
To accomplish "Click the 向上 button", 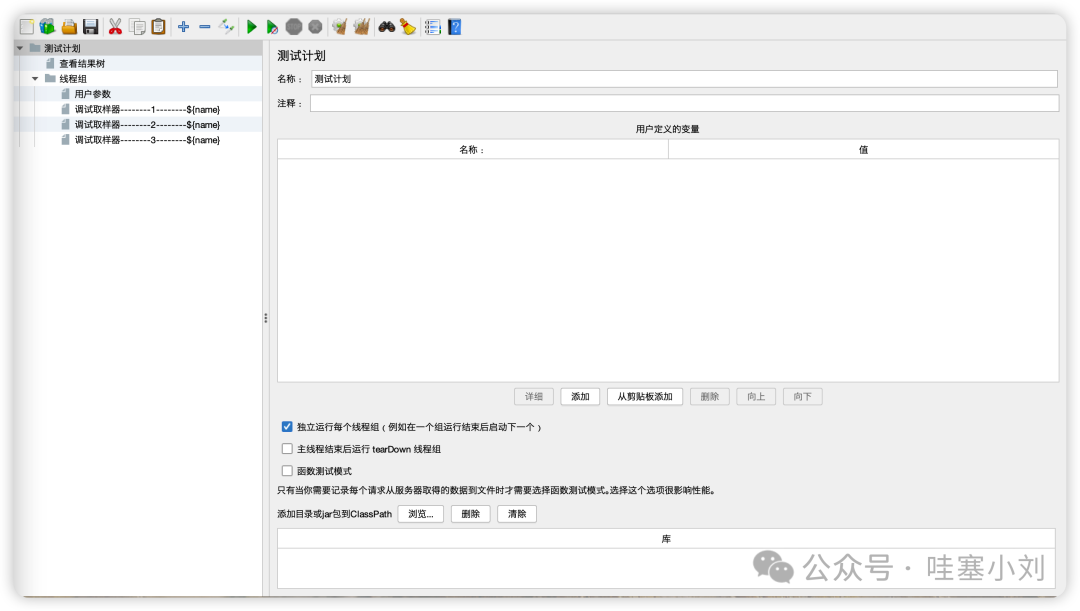I will click(756, 397).
